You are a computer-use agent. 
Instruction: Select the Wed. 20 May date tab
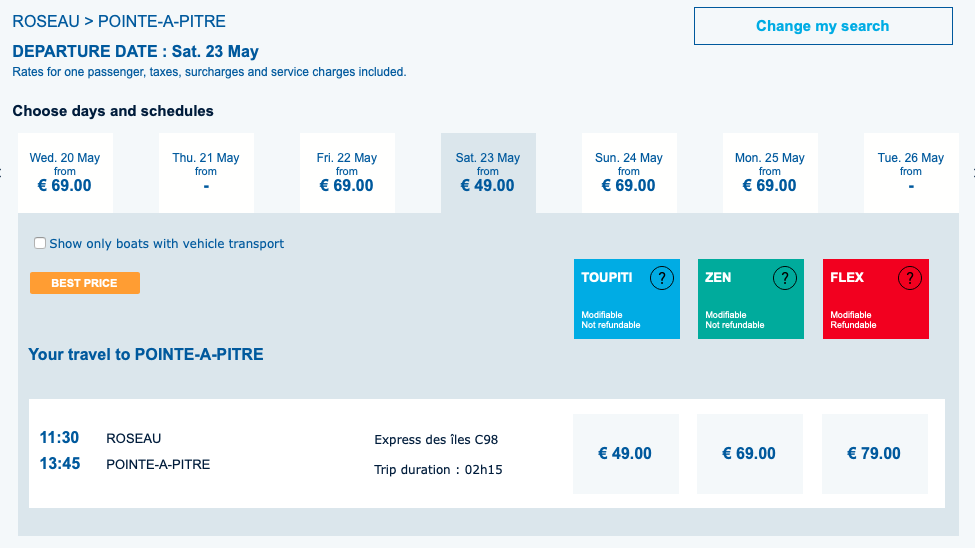coord(65,173)
